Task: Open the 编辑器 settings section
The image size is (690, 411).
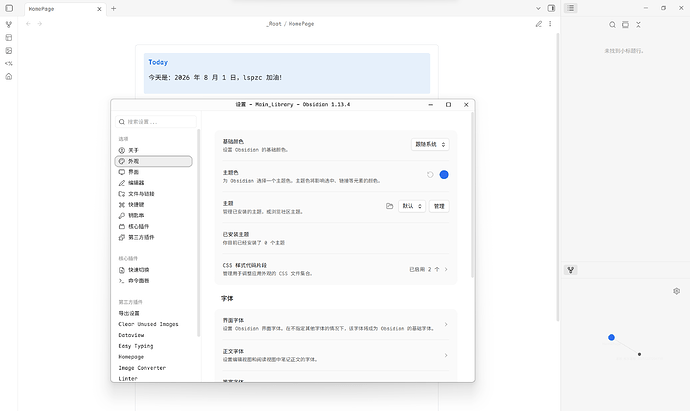Action: (x=154, y=183)
